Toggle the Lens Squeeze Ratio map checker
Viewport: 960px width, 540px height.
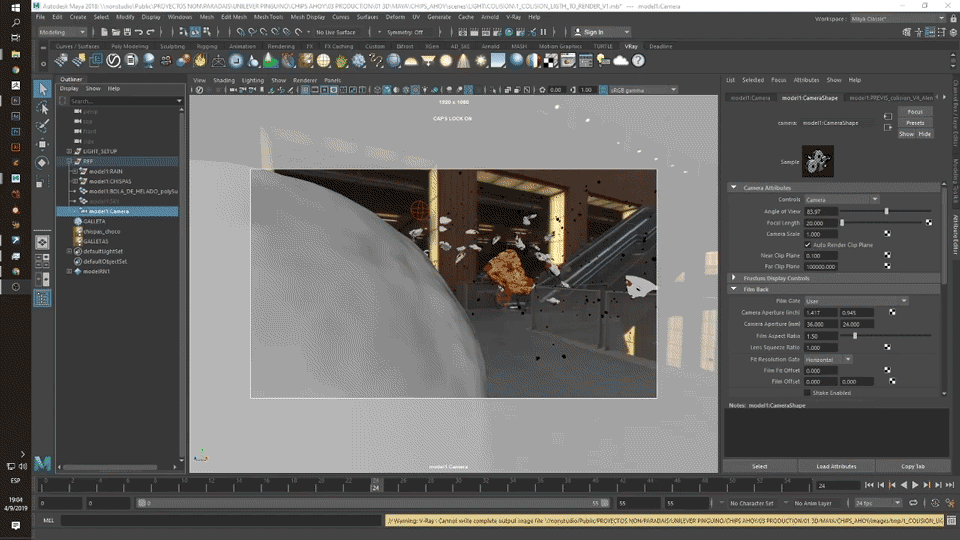pos(887,347)
